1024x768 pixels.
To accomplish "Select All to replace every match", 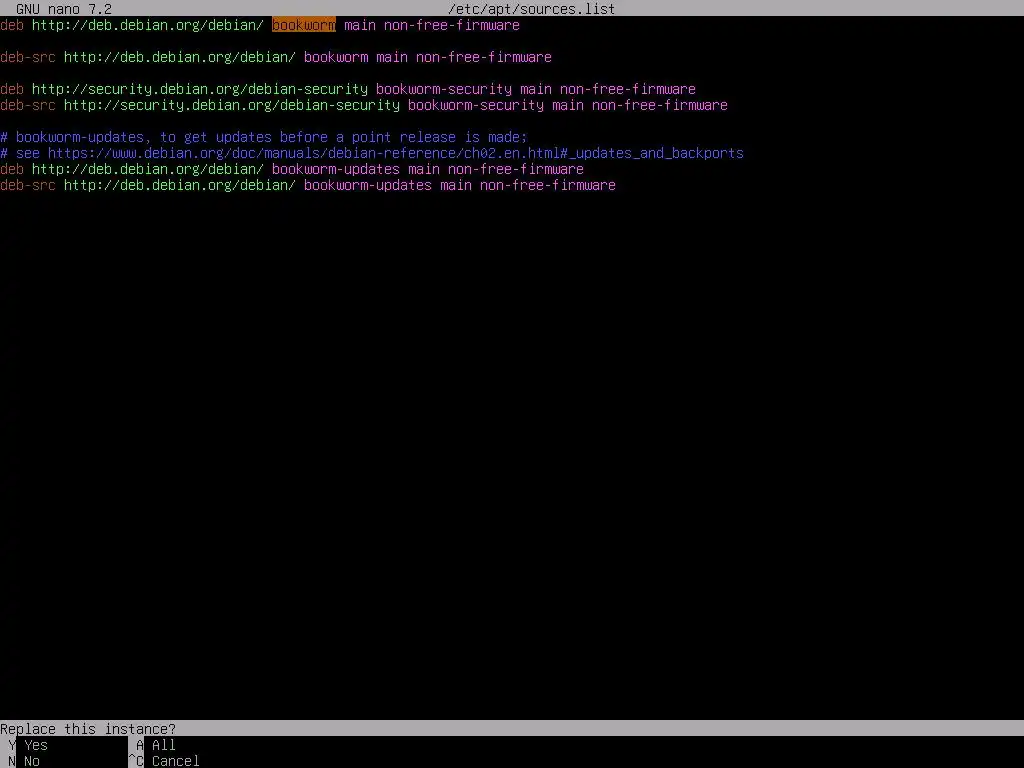I will [164, 745].
